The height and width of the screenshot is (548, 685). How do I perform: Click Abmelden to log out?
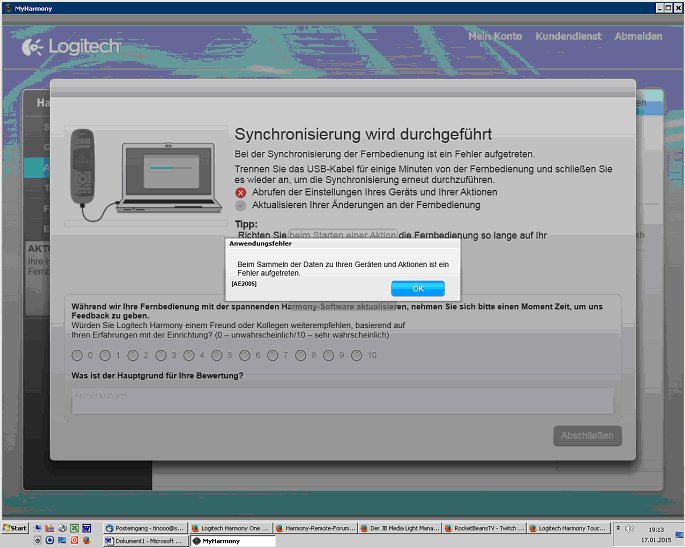click(638, 36)
